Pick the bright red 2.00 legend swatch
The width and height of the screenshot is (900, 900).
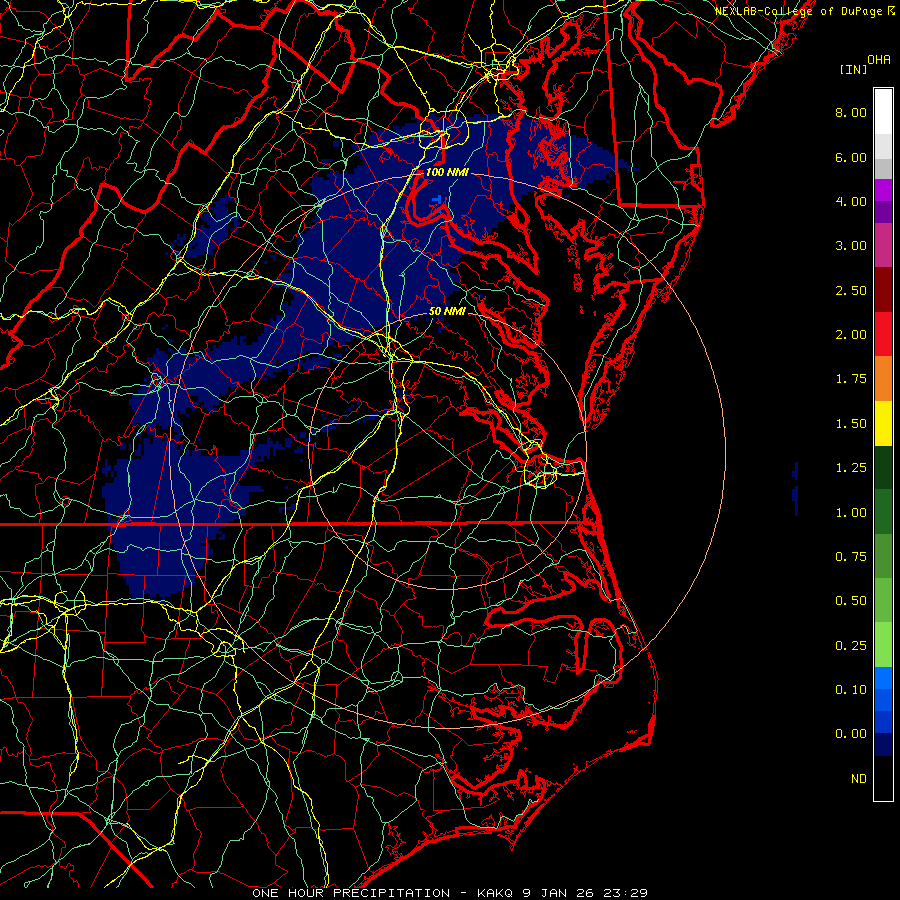coord(883,334)
